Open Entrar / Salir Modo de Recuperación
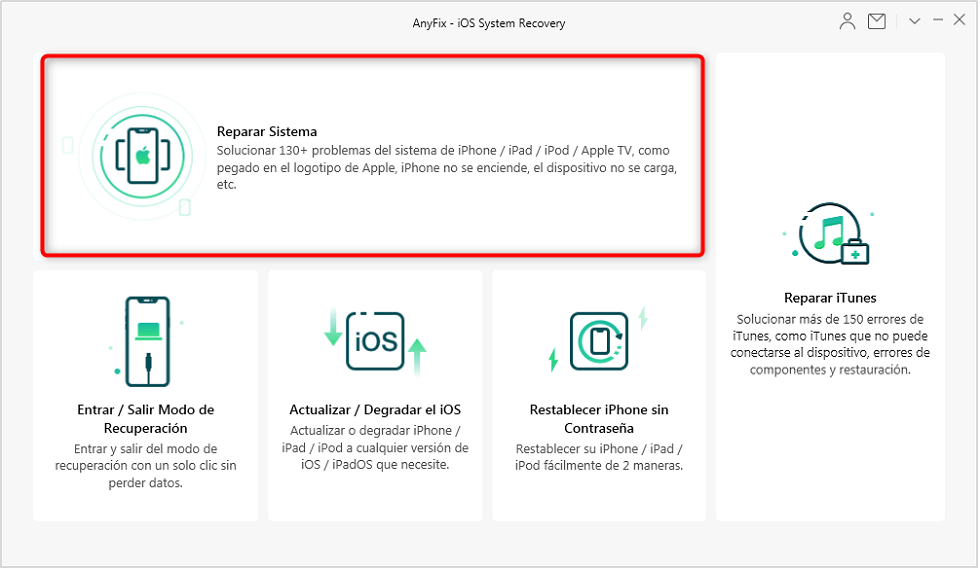The width and height of the screenshot is (980, 568). pyautogui.click(x=146, y=419)
